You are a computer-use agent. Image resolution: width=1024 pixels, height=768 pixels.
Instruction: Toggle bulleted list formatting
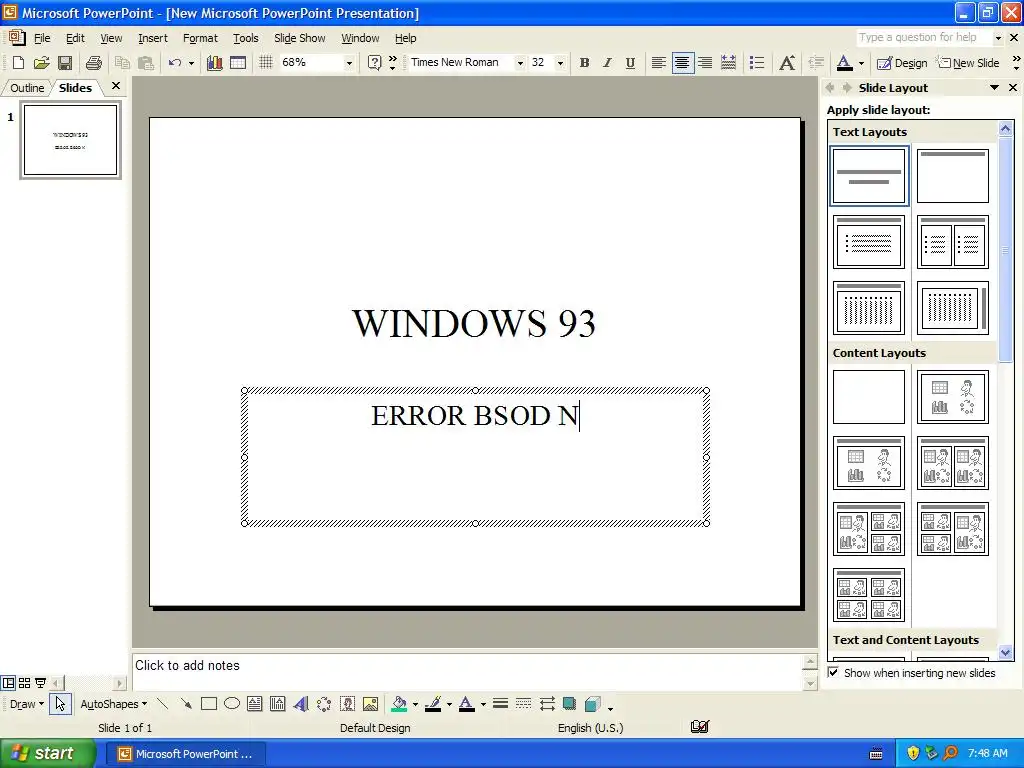coord(757,63)
